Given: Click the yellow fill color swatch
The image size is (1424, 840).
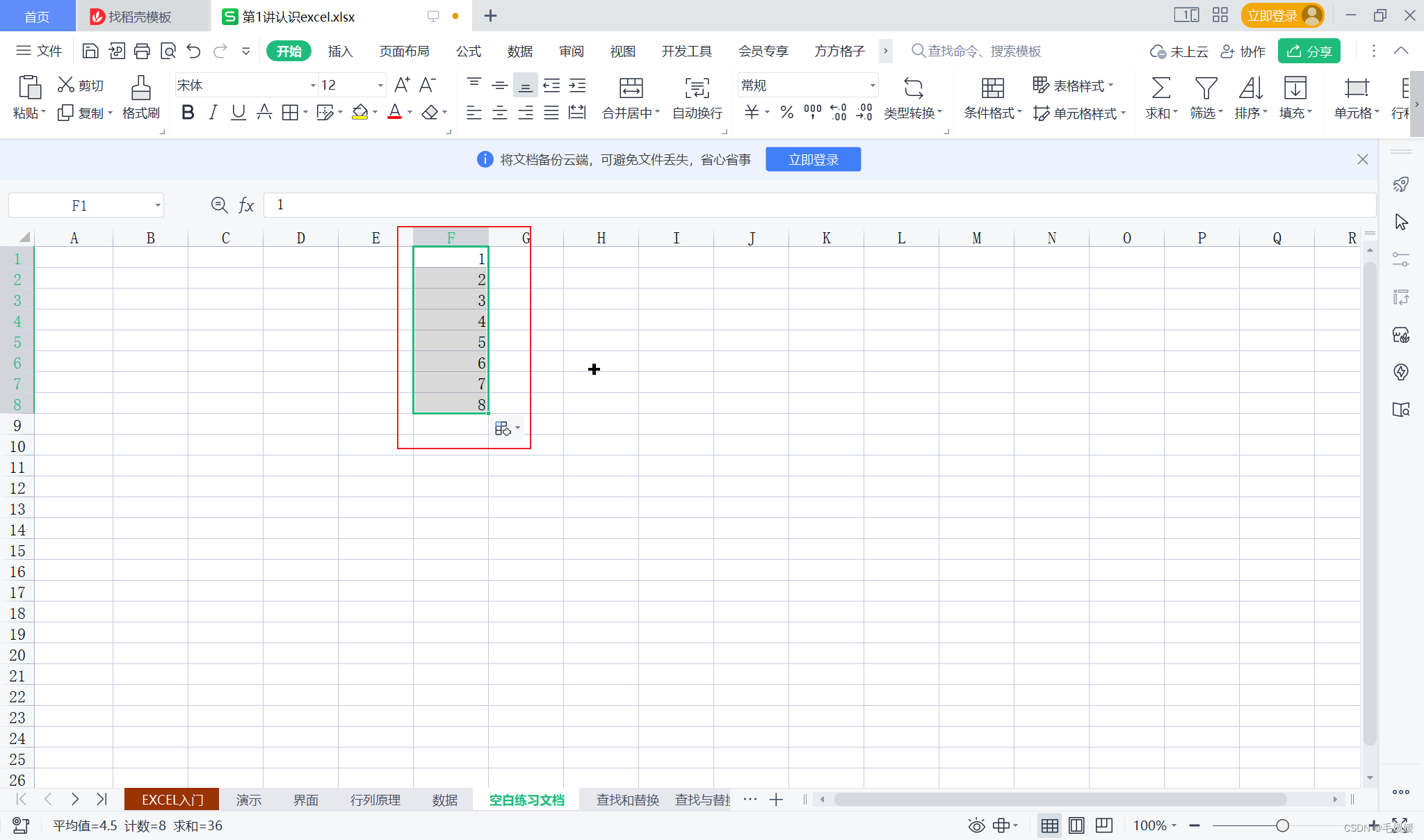Looking at the screenshot, I should click(x=359, y=112).
